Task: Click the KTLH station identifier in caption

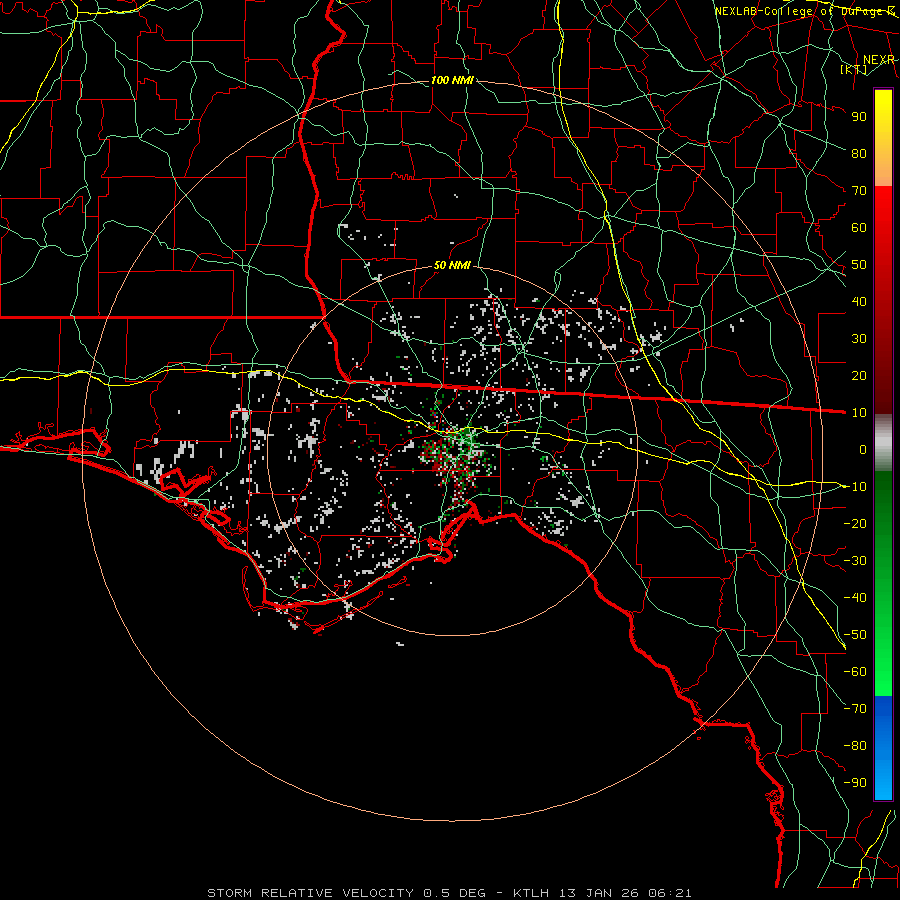Action: click(x=533, y=893)
